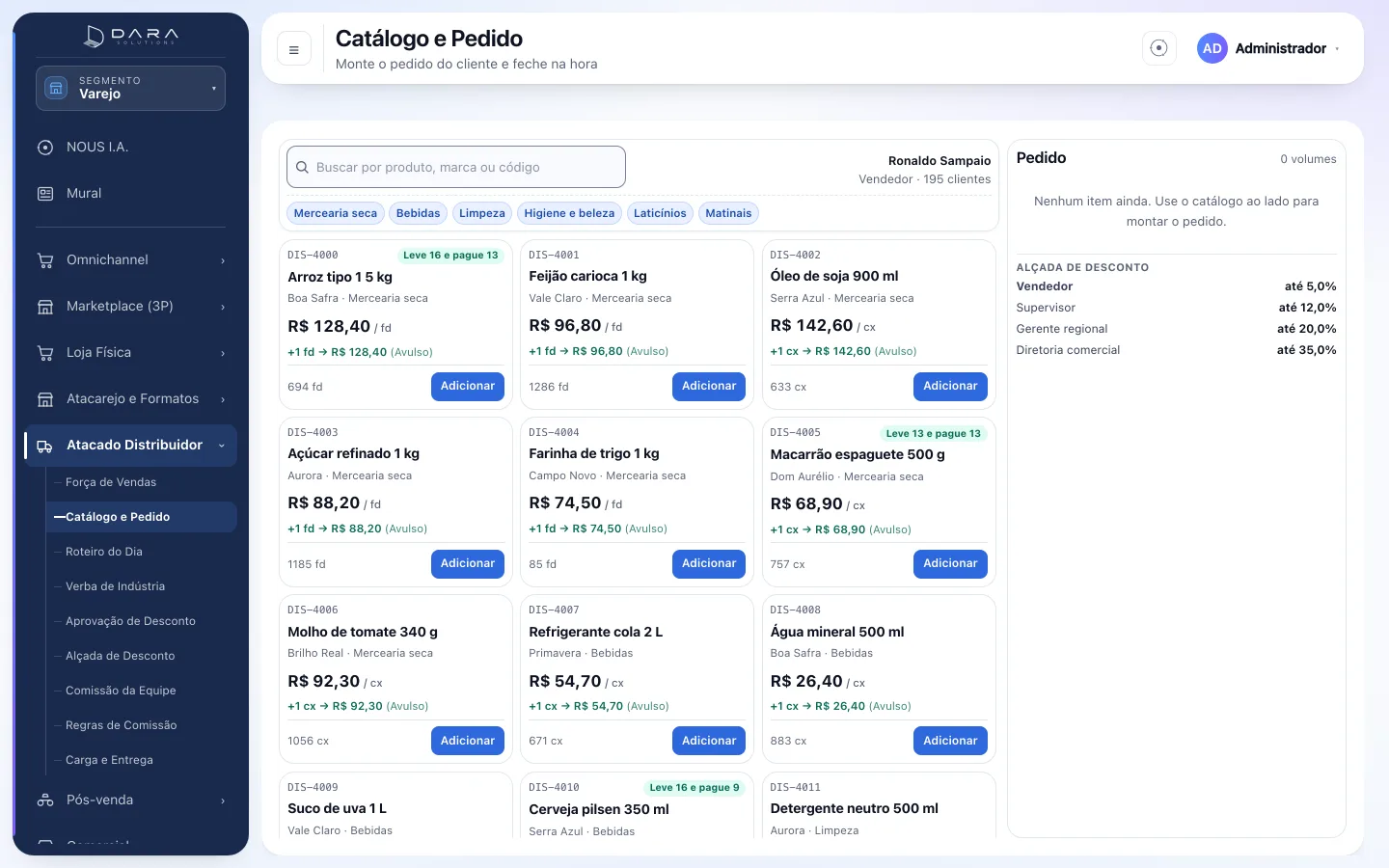Collapse the Atacado Distribuidor chevron
Screen dimensions: 1389x868
tap(222, 446)
